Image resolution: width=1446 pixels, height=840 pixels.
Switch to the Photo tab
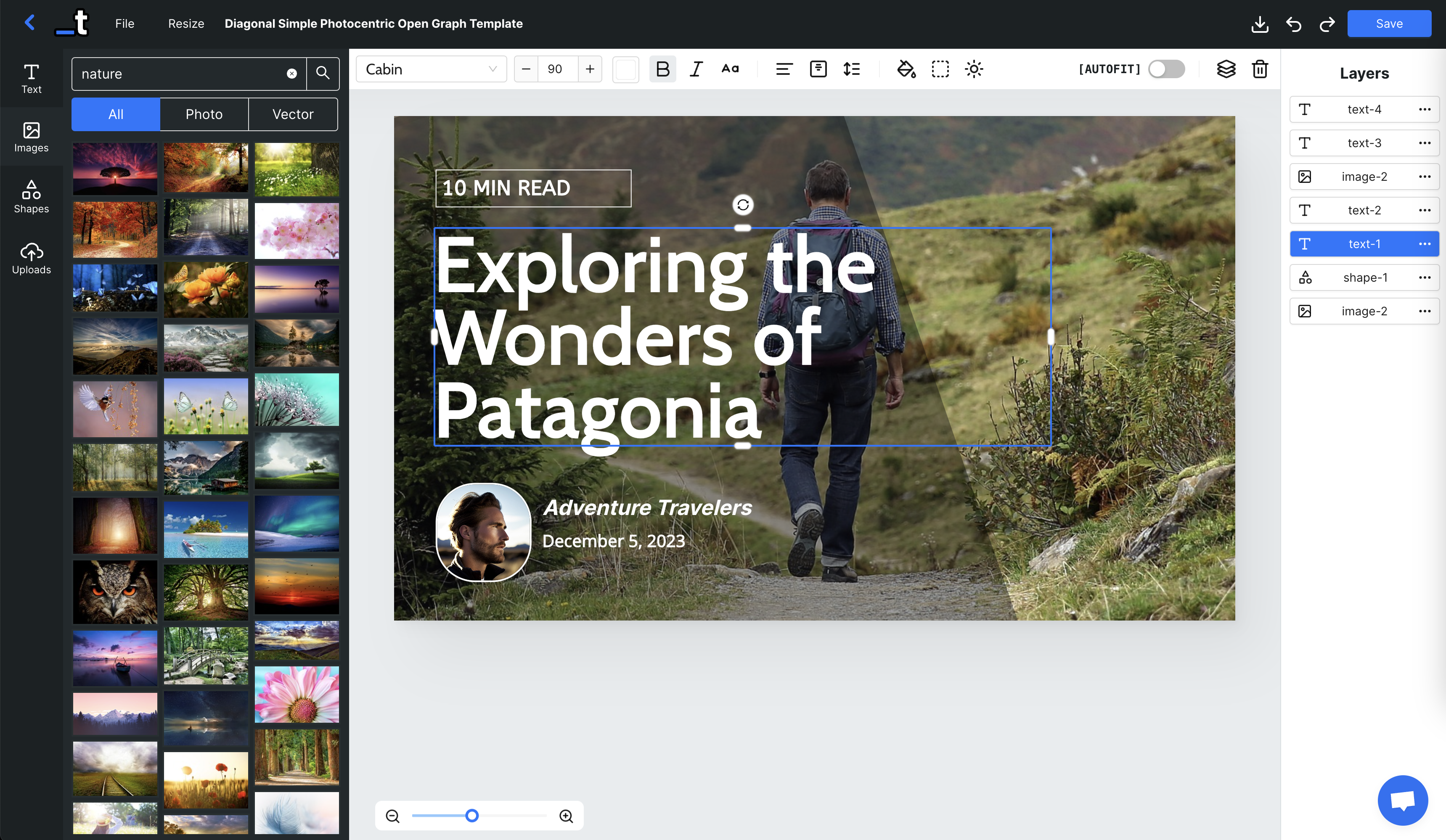click(x=204, y=114)
